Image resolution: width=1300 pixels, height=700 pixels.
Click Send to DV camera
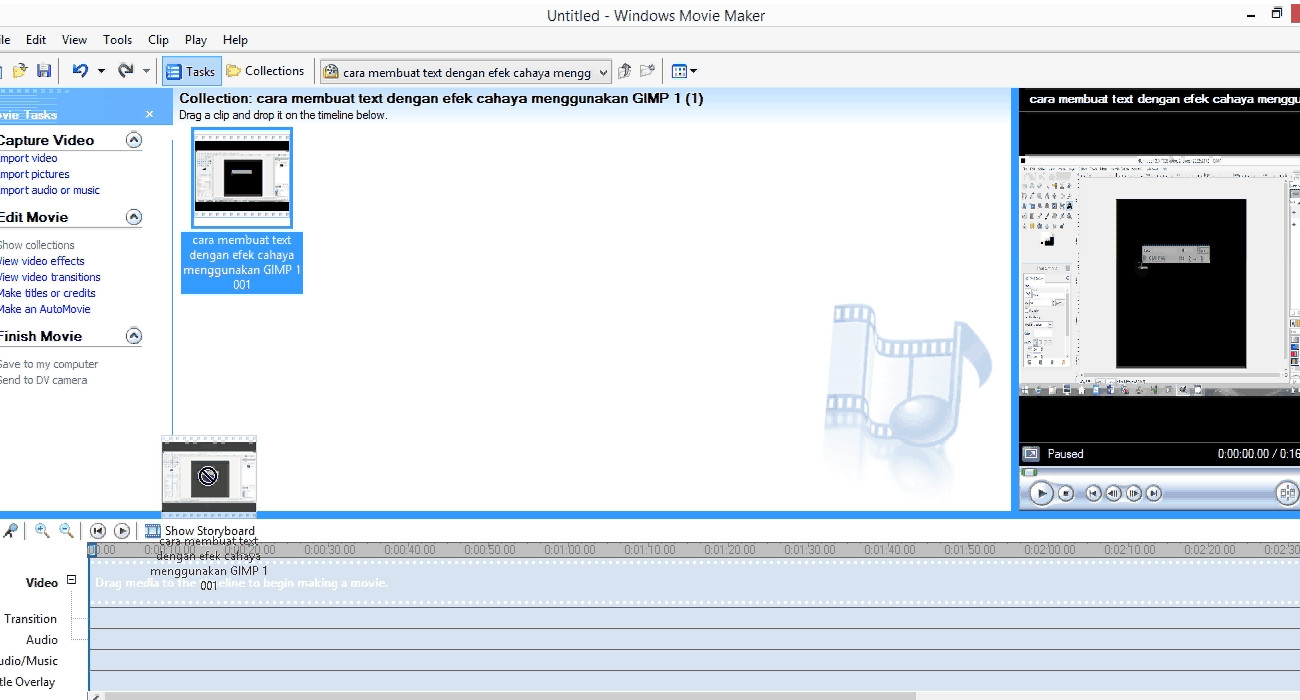(x=43, y=380)
